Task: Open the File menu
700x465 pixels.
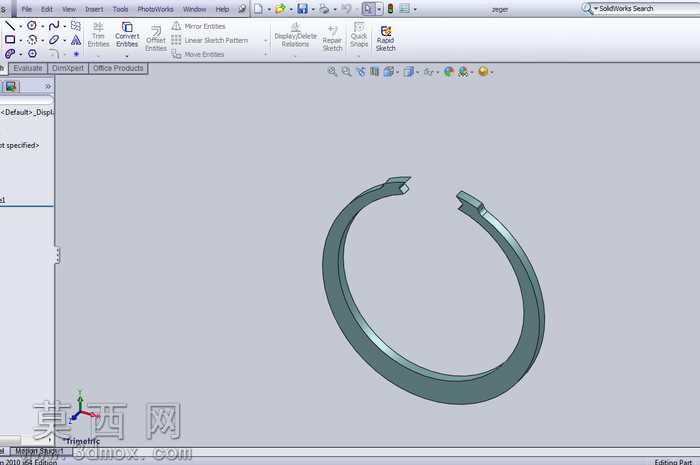Action: click(26, 9)
